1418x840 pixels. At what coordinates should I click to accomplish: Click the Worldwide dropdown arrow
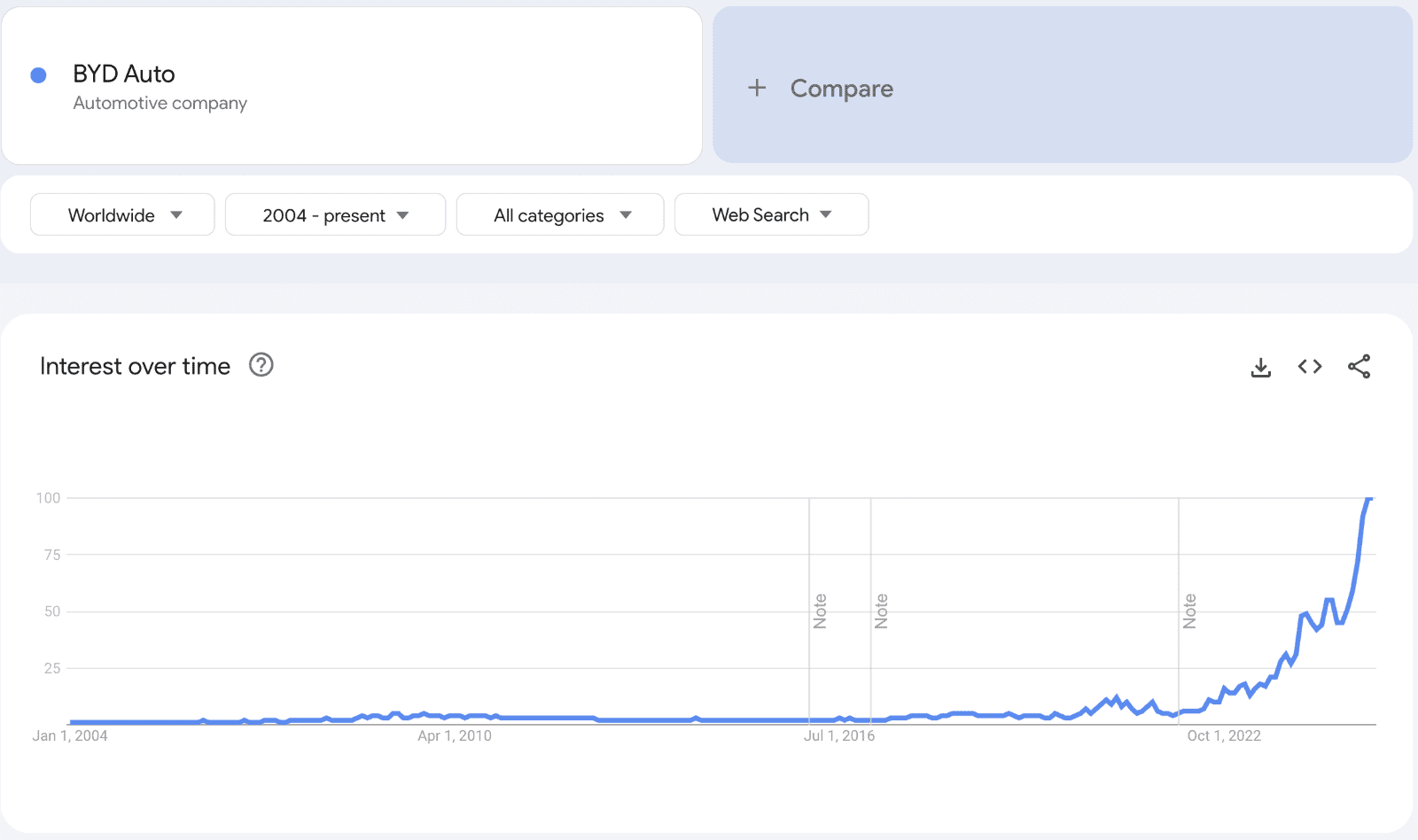(176, 214)
